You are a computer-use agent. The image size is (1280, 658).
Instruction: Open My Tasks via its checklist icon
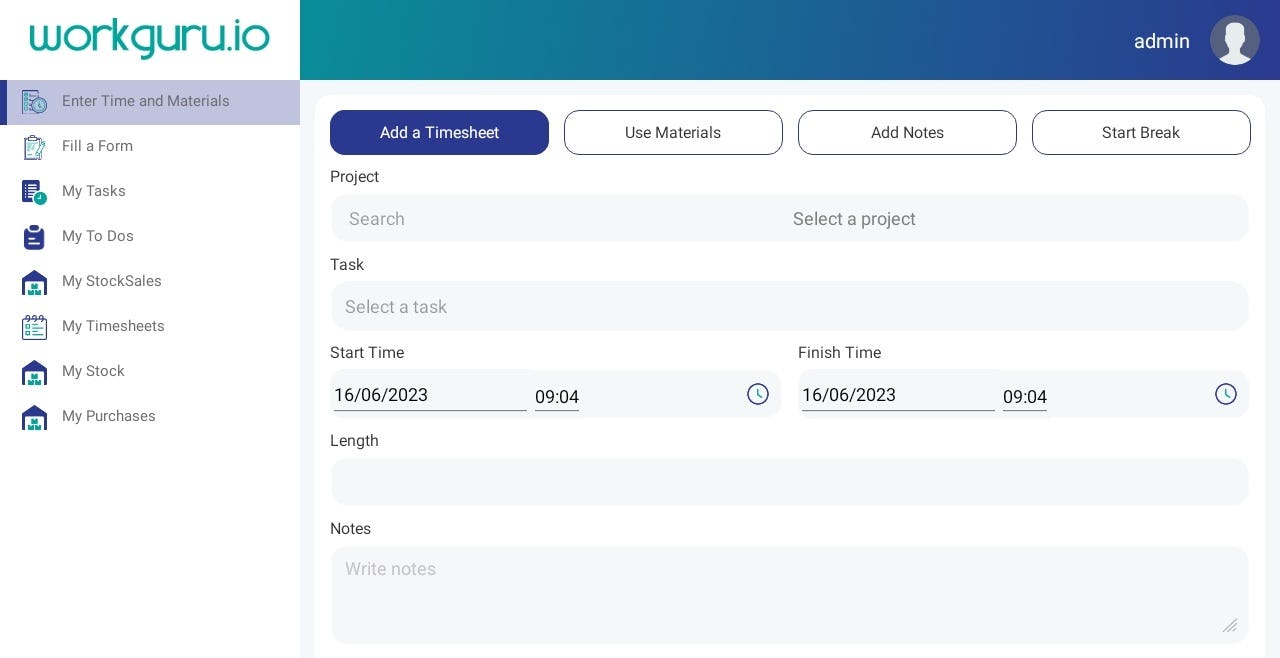point(34,191)
